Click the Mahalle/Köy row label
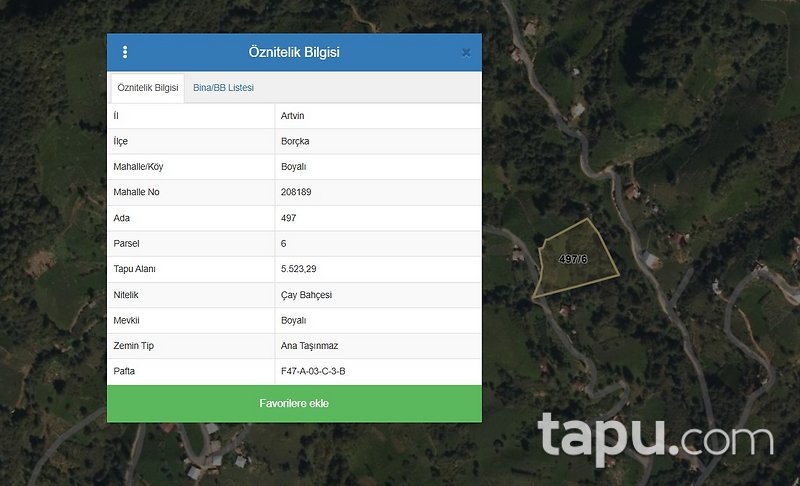This screenshot has width=800, height=486. pyautogui.click(x=138, y=167)
